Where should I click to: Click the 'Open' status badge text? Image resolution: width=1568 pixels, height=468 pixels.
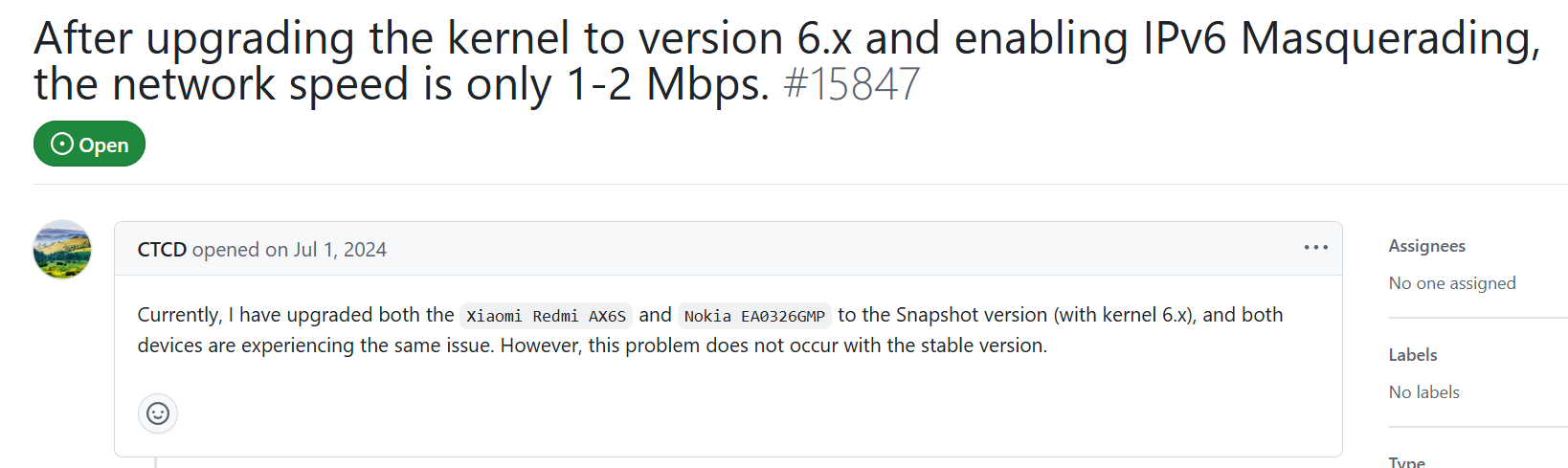[103, 145]
